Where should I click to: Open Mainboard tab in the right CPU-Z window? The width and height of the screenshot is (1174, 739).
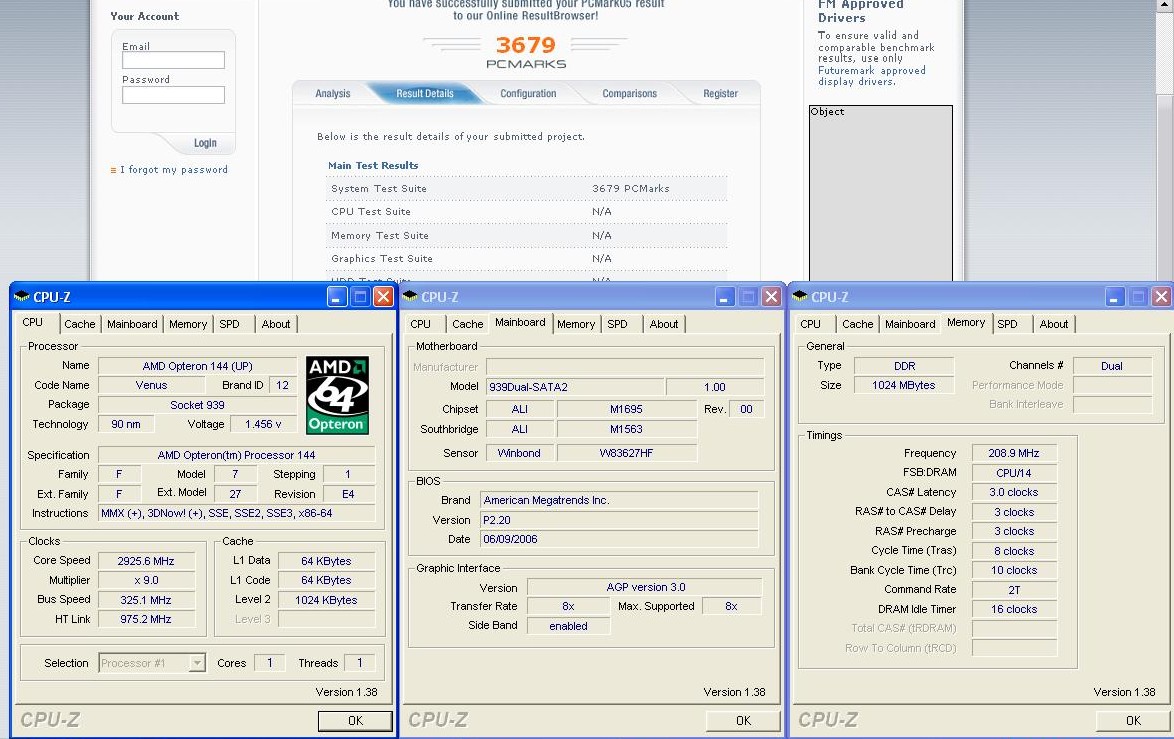coord(910,324)
